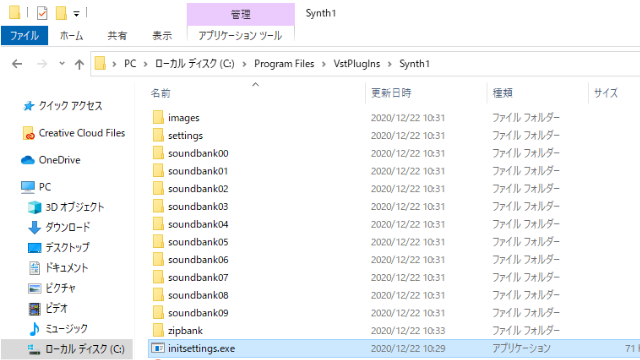640x360 pixels.
Task: Expand the breadcrumb chevron after VstPlugIns
Action: click(x=389, y=64)
